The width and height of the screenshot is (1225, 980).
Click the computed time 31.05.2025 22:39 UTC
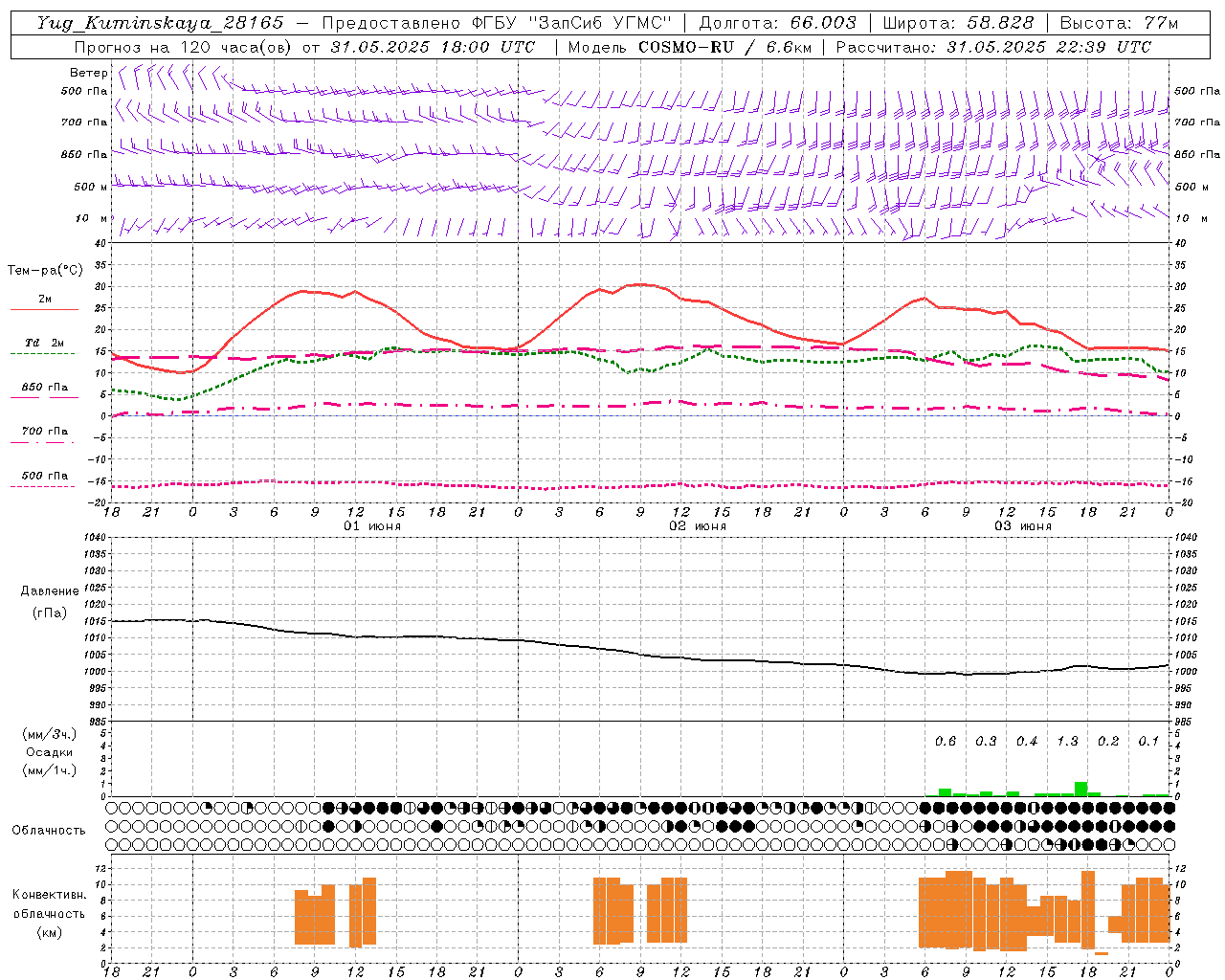(x=1049, y=47)
